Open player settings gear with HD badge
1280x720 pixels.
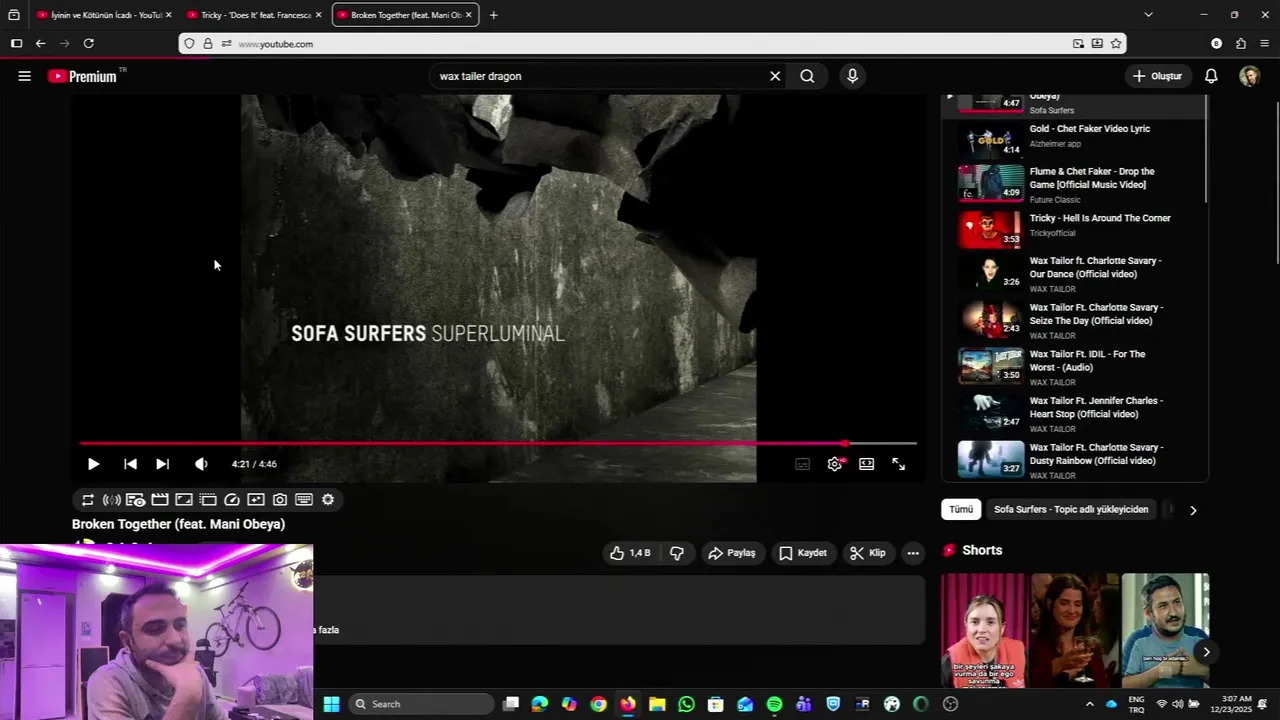click(835, 464)
